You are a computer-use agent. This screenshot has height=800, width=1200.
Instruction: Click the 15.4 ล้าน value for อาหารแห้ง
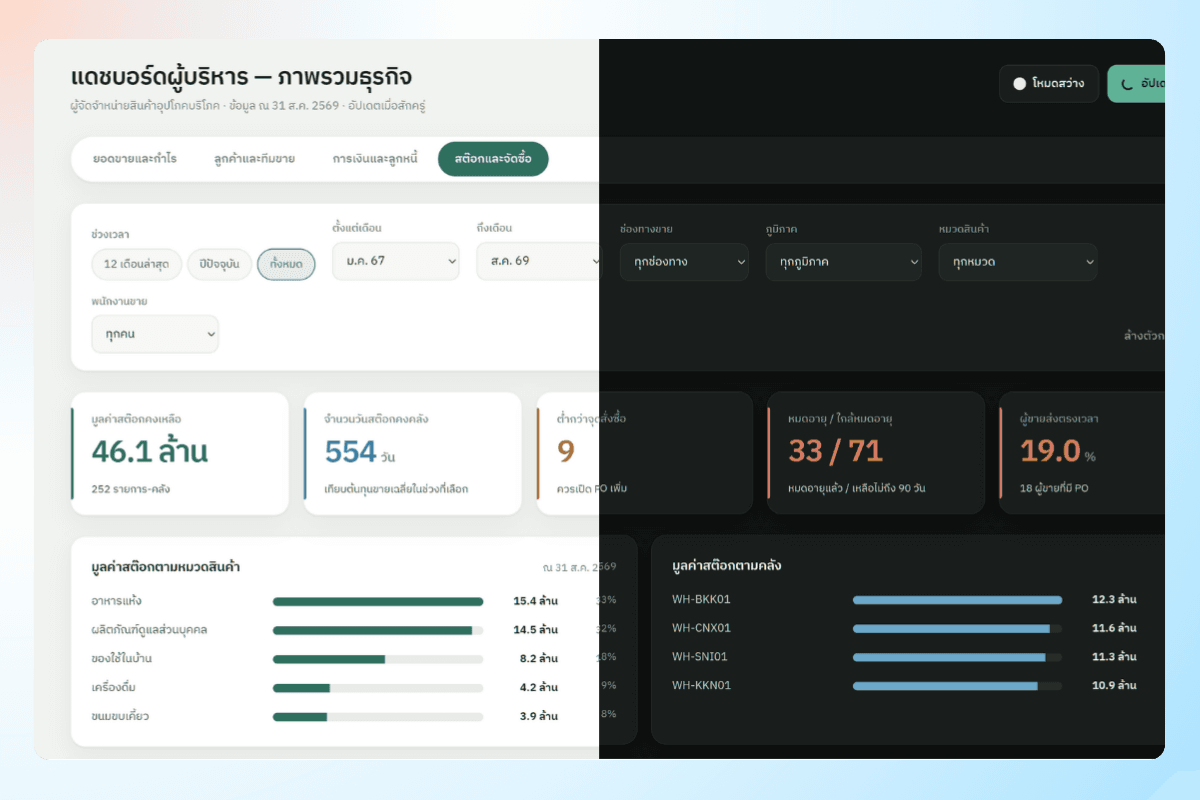pyautogui.click(x=535, y=601)
